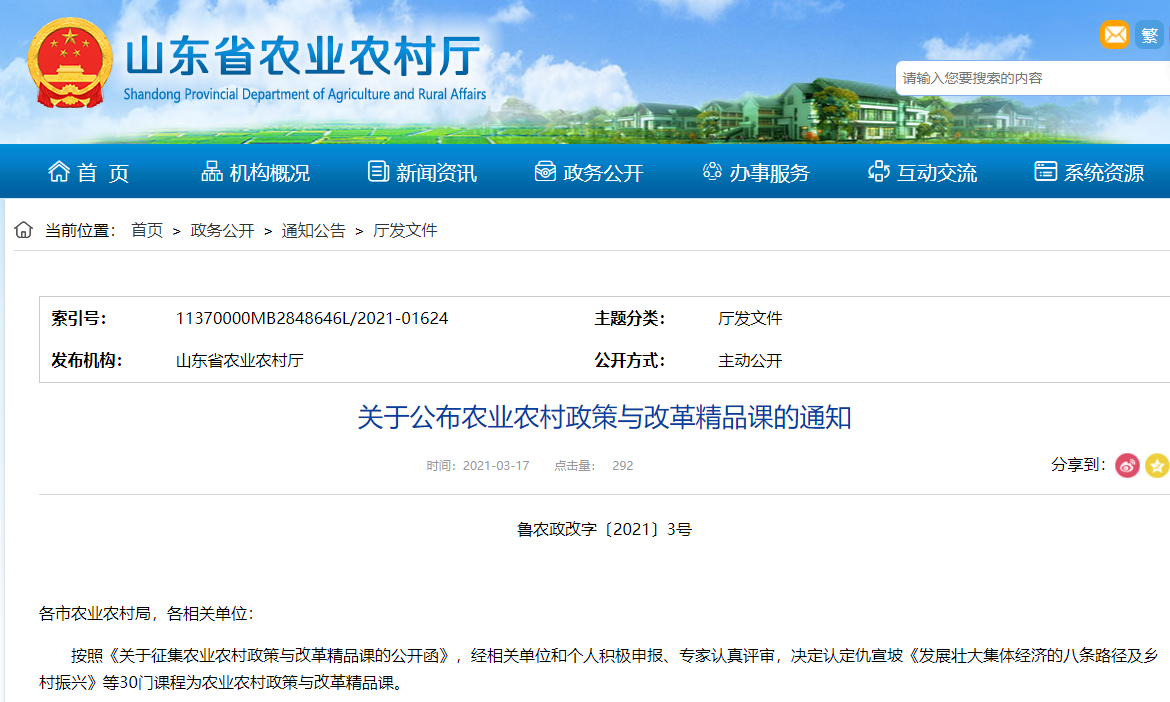
Task: Click the orange email envelope icon
Action: point(1114,35)
